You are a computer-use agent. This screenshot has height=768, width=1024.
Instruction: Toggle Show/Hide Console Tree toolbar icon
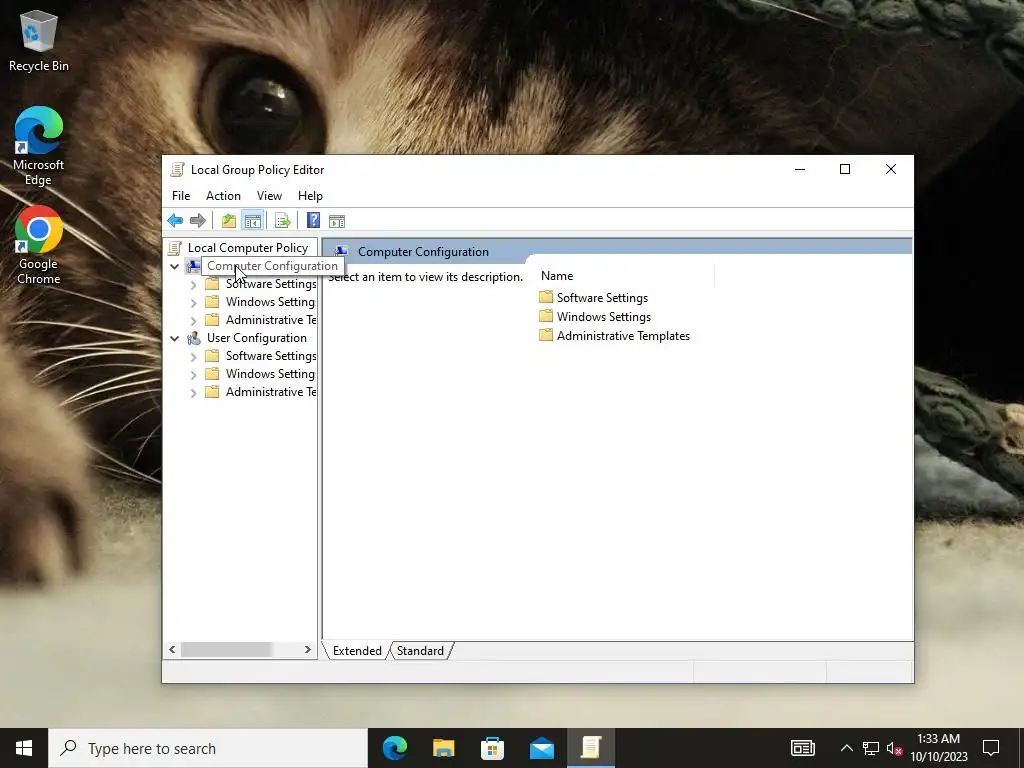[x=252, y=221]
